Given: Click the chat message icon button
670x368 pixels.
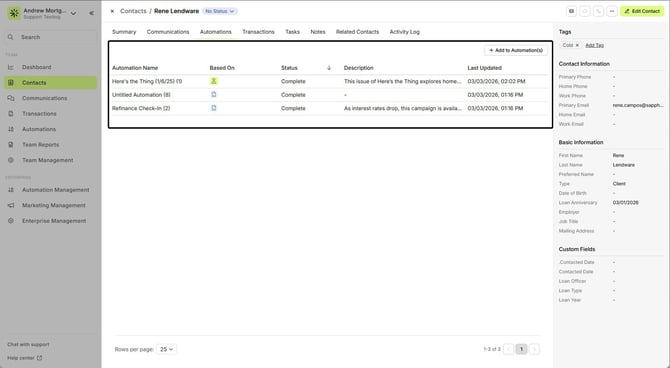Looking at the screenshot, I should click(585, 11).
